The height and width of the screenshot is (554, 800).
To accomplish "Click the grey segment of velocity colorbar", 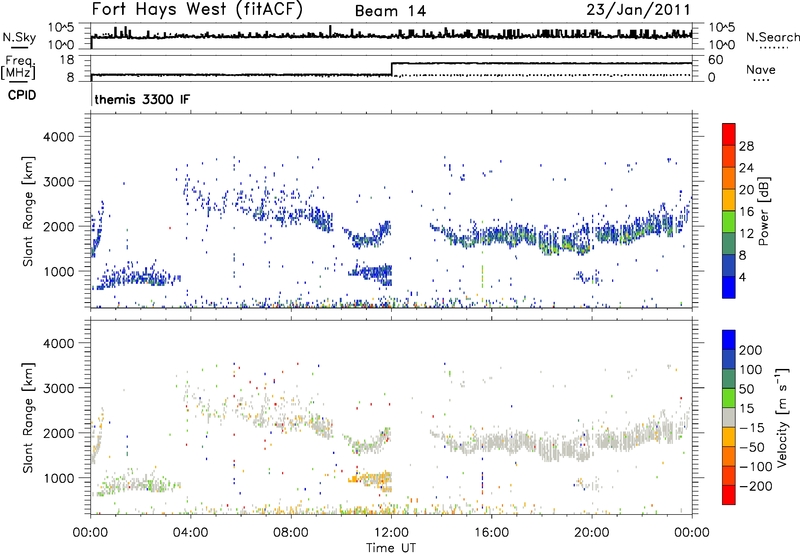I will point(729,417).
